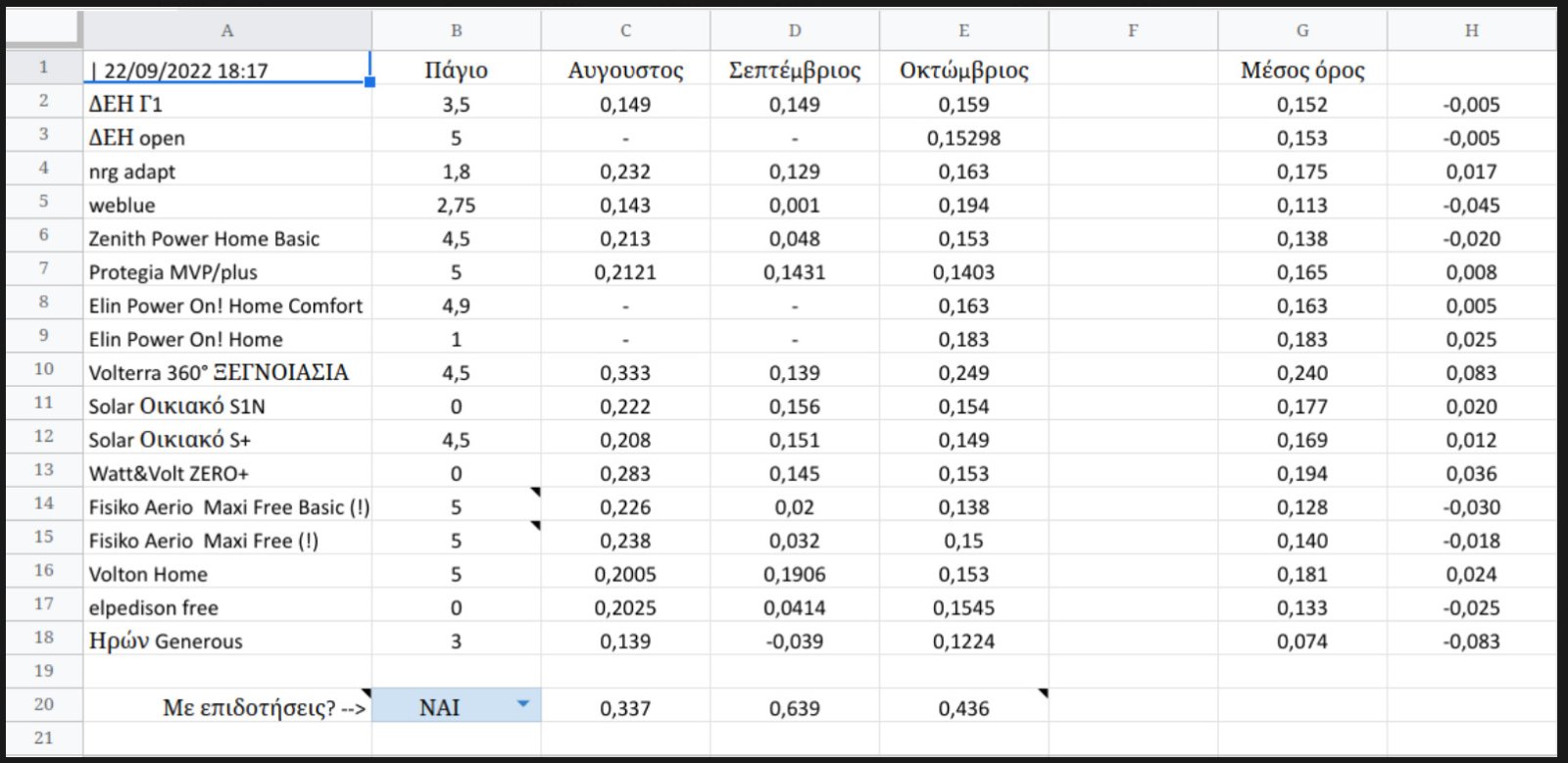This screenshot has width=1568, height=763.
Task: Select row 18 header
Action: click(x=44, y=638)
